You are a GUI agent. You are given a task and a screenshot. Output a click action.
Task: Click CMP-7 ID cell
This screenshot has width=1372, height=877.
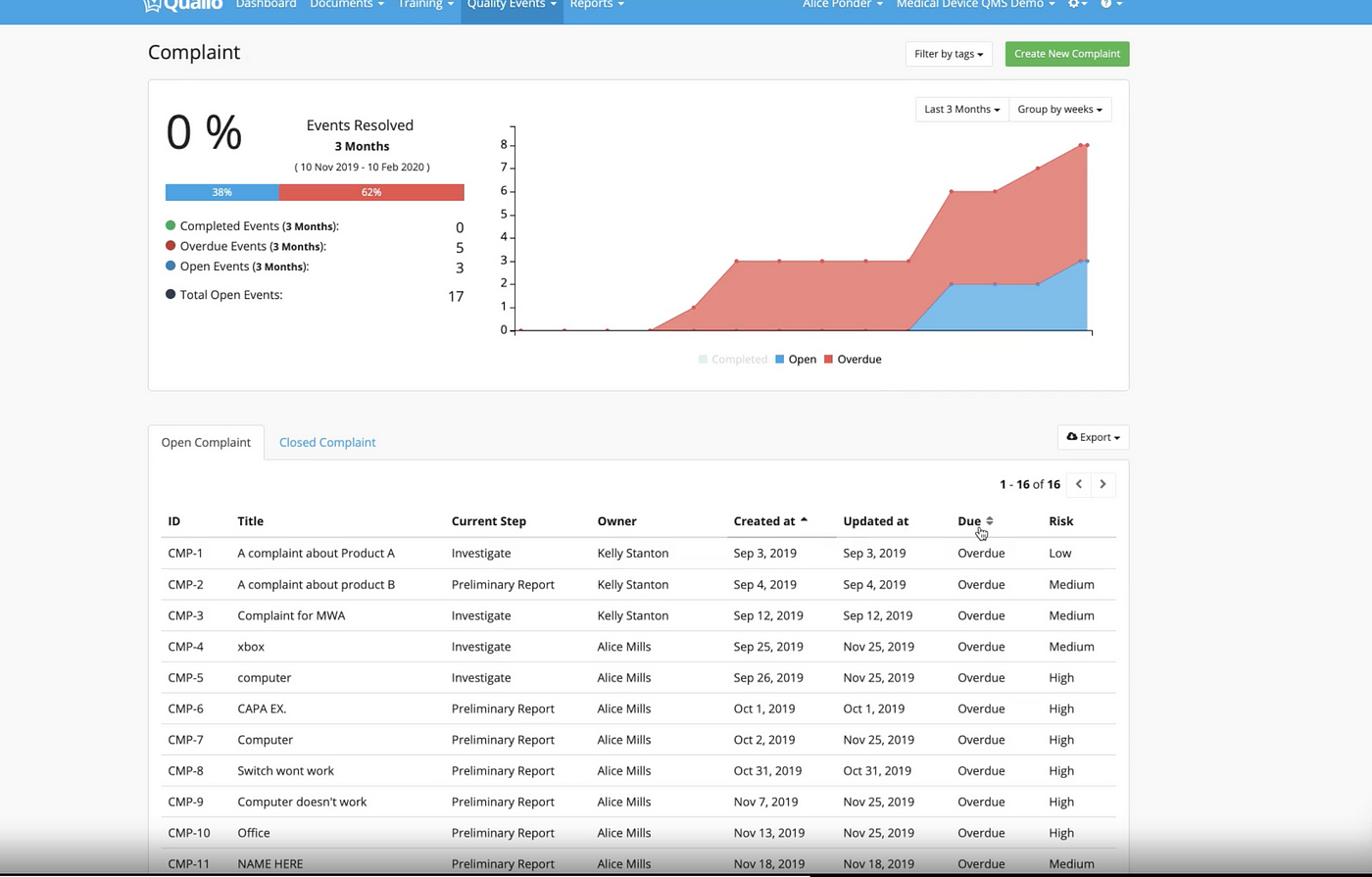[x=185, y=740]
